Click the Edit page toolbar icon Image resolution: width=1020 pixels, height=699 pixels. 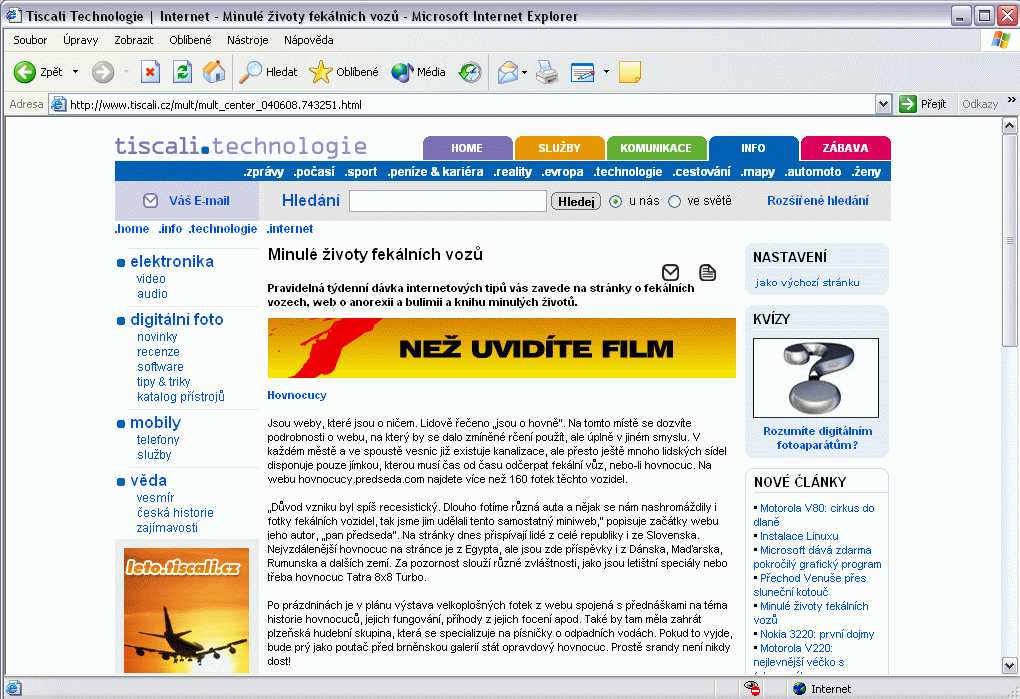583,72
